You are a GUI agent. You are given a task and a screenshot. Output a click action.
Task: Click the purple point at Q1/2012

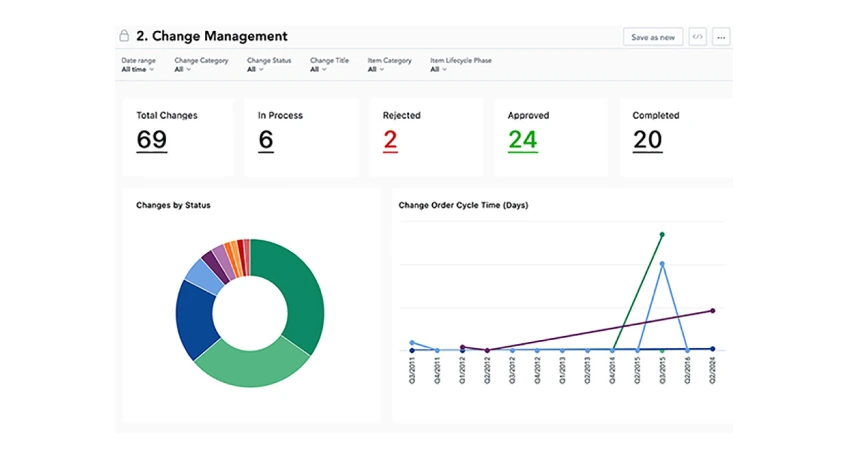tap(462, 347)
